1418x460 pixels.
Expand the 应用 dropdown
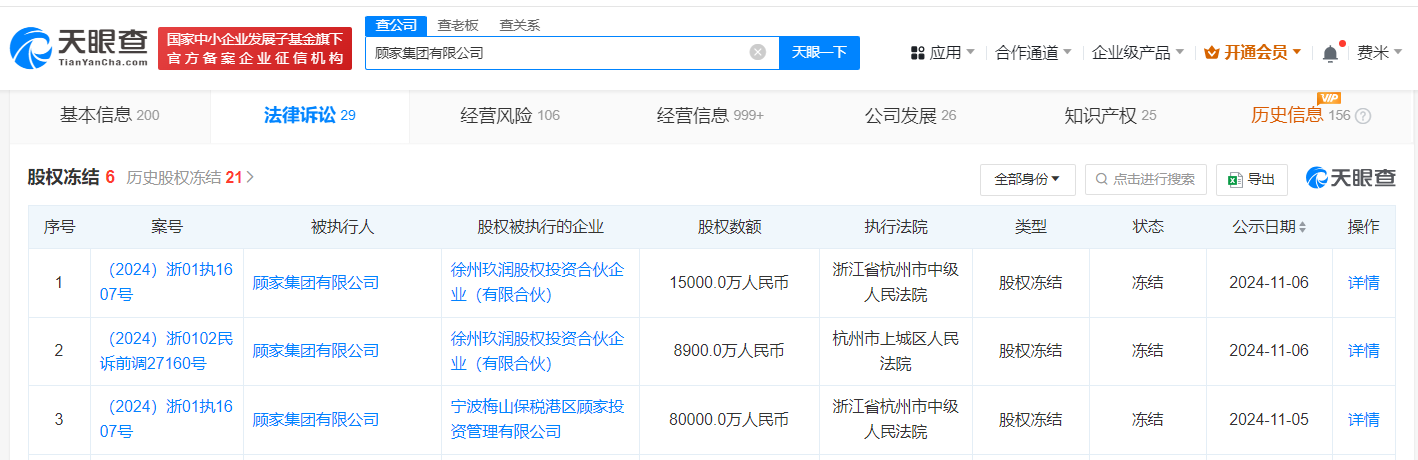pyautogui.click(x=943, y=53)
